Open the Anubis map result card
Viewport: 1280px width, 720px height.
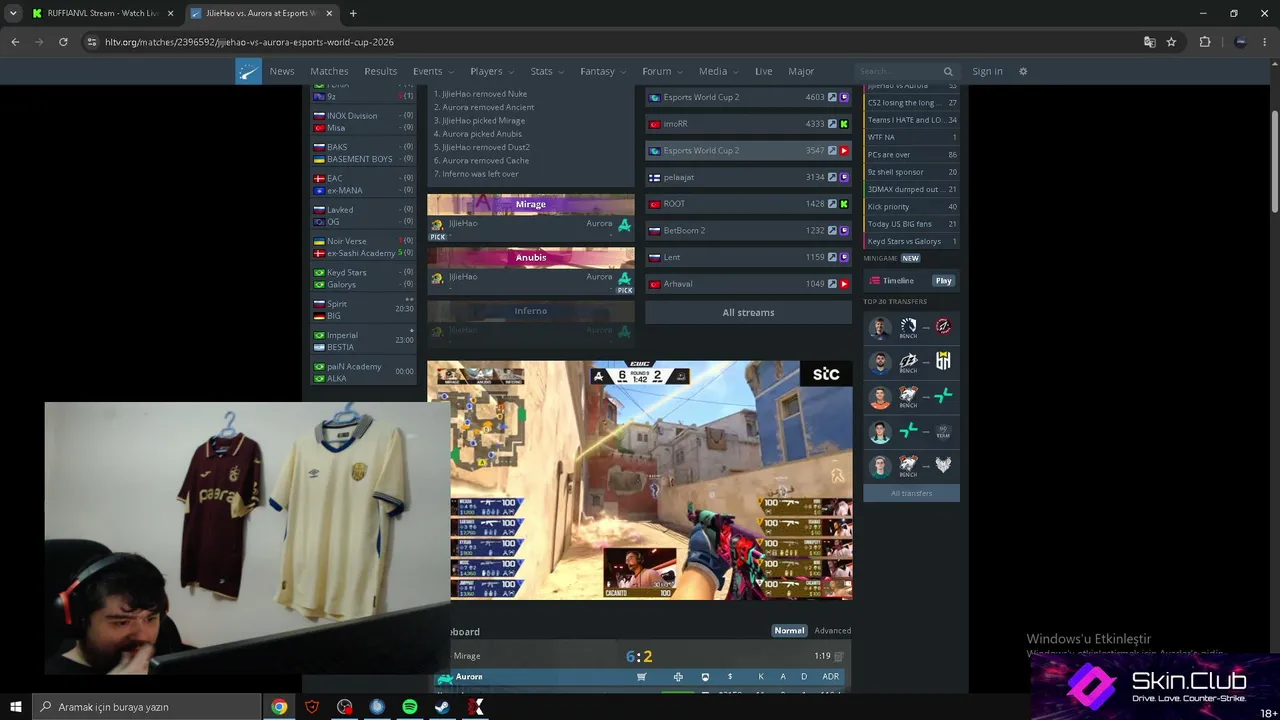coord(531,271)
